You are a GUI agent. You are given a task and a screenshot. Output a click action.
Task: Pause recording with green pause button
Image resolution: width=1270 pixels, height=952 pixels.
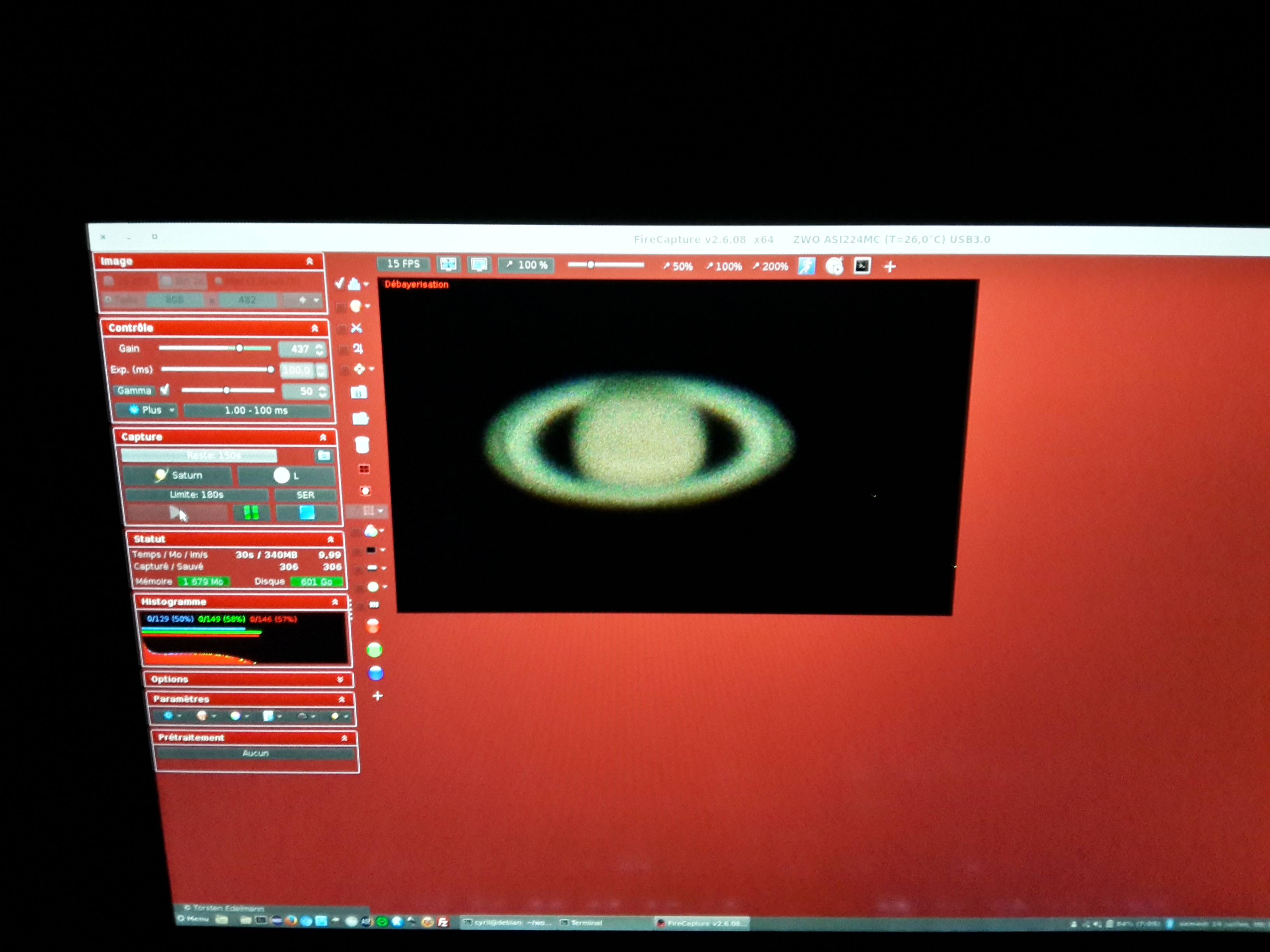(x=251, y=512)
